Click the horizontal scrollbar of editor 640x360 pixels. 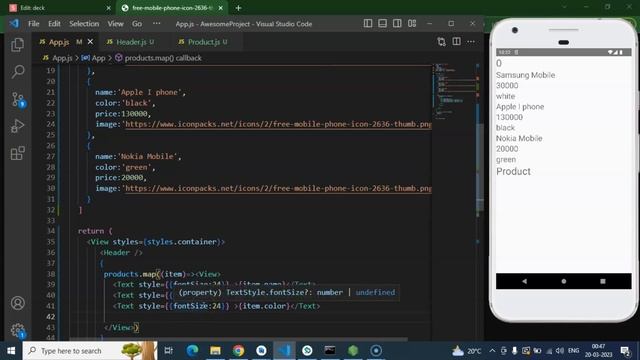[x=239, y=339]
